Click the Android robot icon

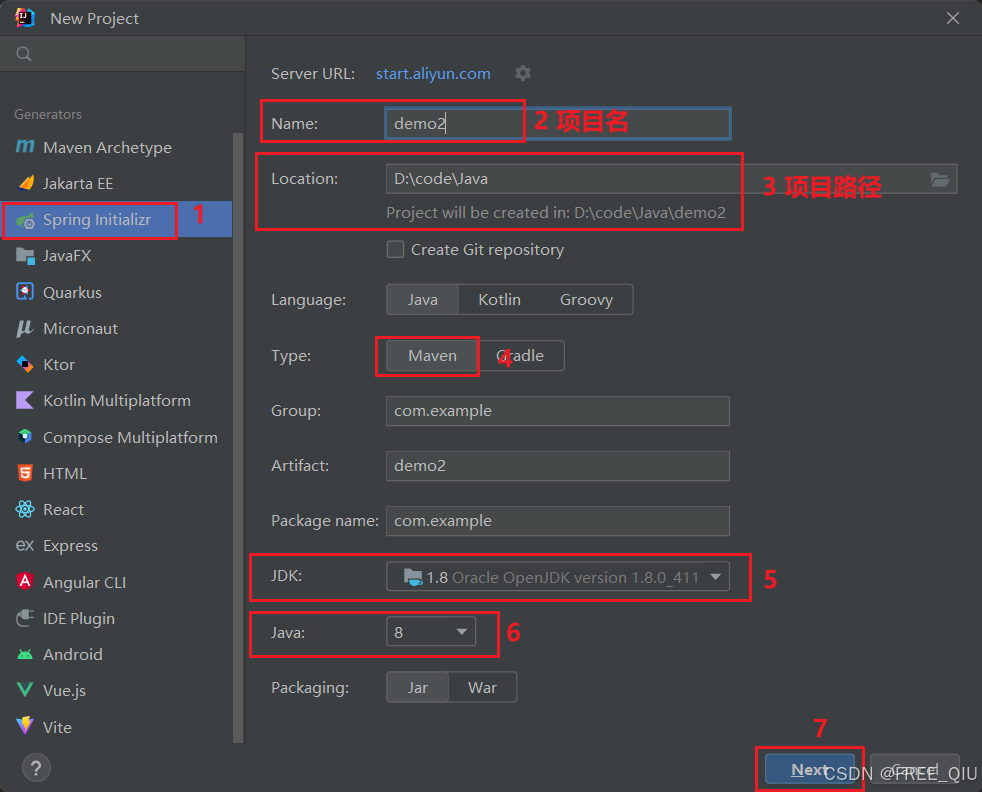pyautogui.click(x=25, y=654)
